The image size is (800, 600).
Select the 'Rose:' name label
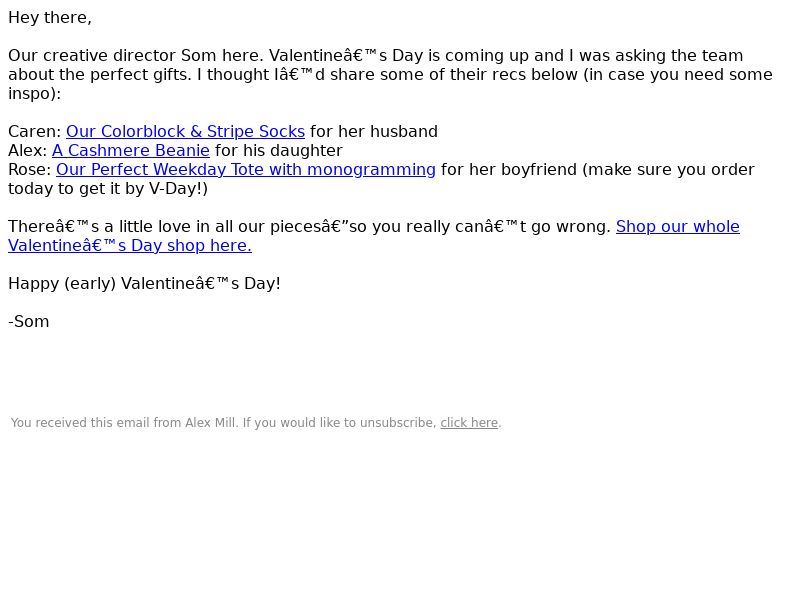click(30, 169)
